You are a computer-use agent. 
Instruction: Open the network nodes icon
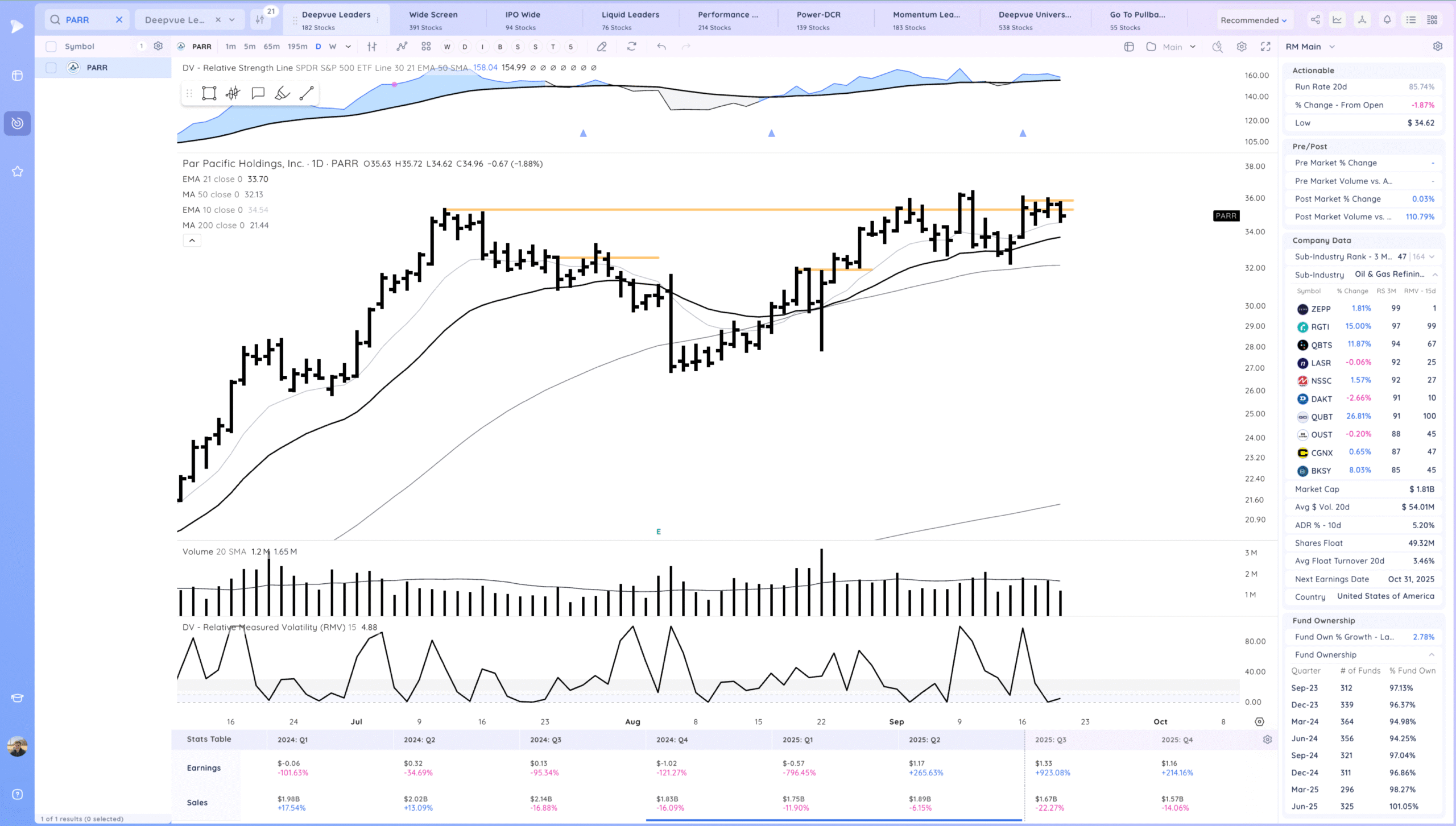1362,20
